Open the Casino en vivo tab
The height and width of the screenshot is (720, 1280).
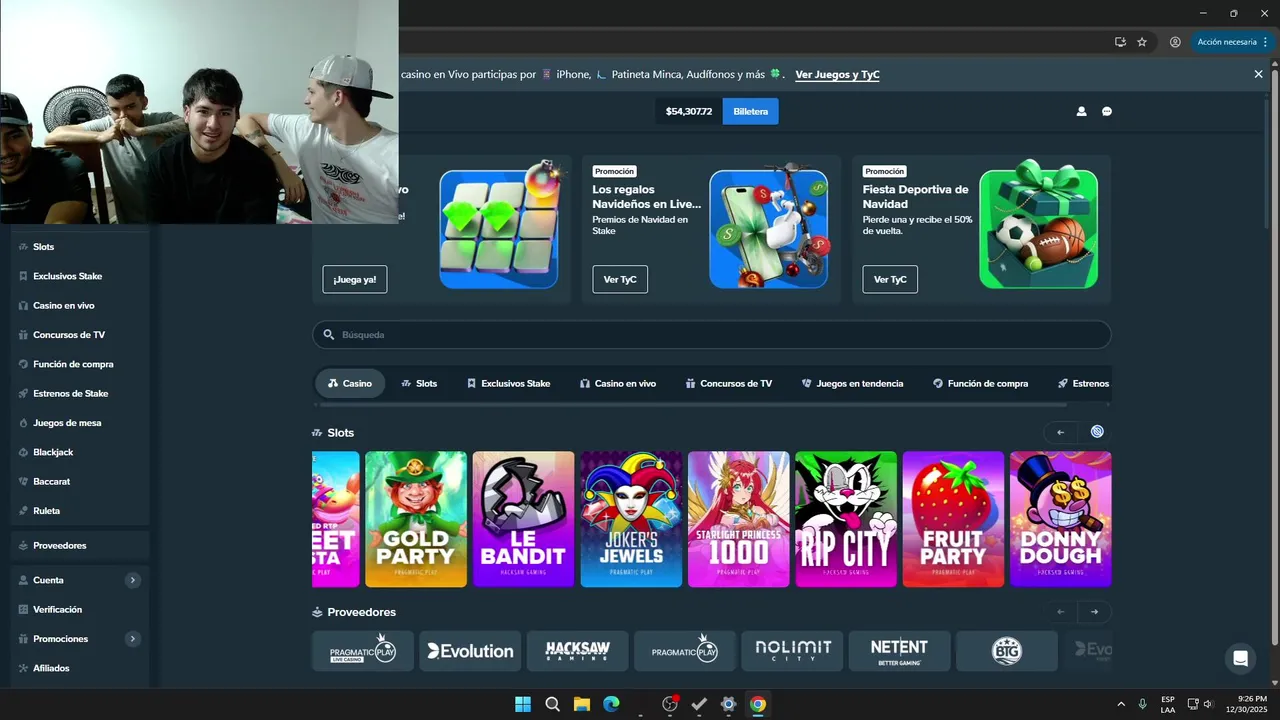tap(618, 383)
